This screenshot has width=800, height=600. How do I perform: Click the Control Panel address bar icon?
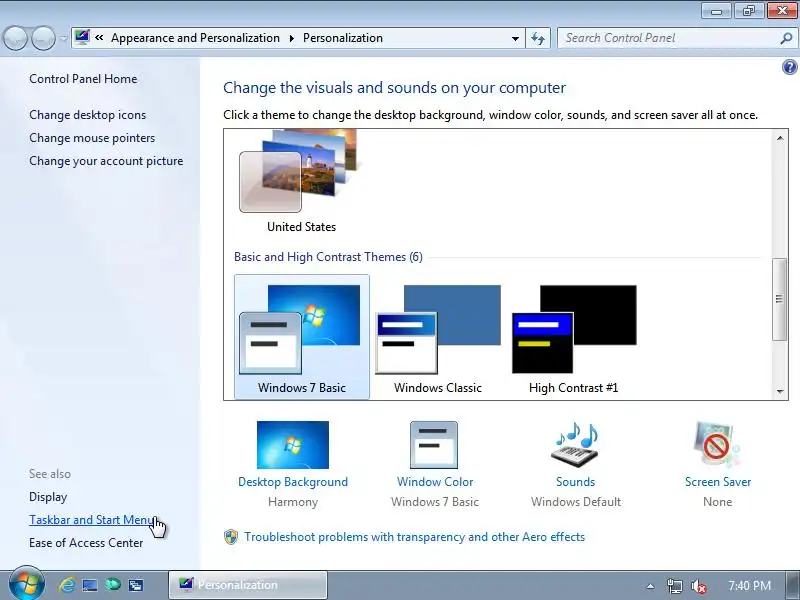82,37
